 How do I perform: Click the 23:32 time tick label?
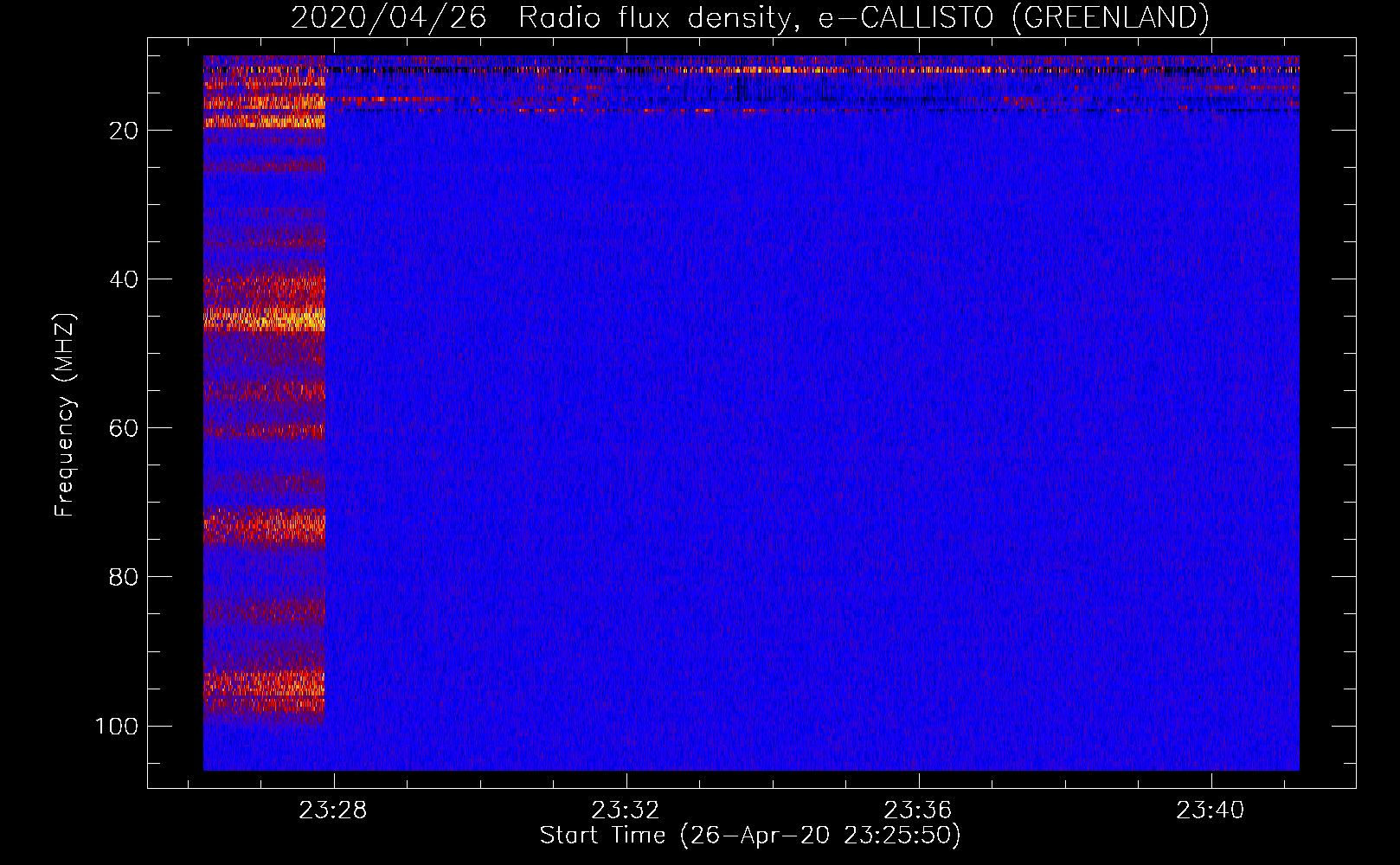pos(626,810)
